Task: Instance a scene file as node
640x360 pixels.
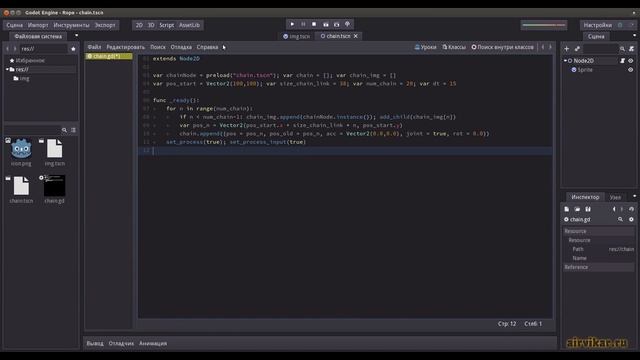Action: click(577, 49)
